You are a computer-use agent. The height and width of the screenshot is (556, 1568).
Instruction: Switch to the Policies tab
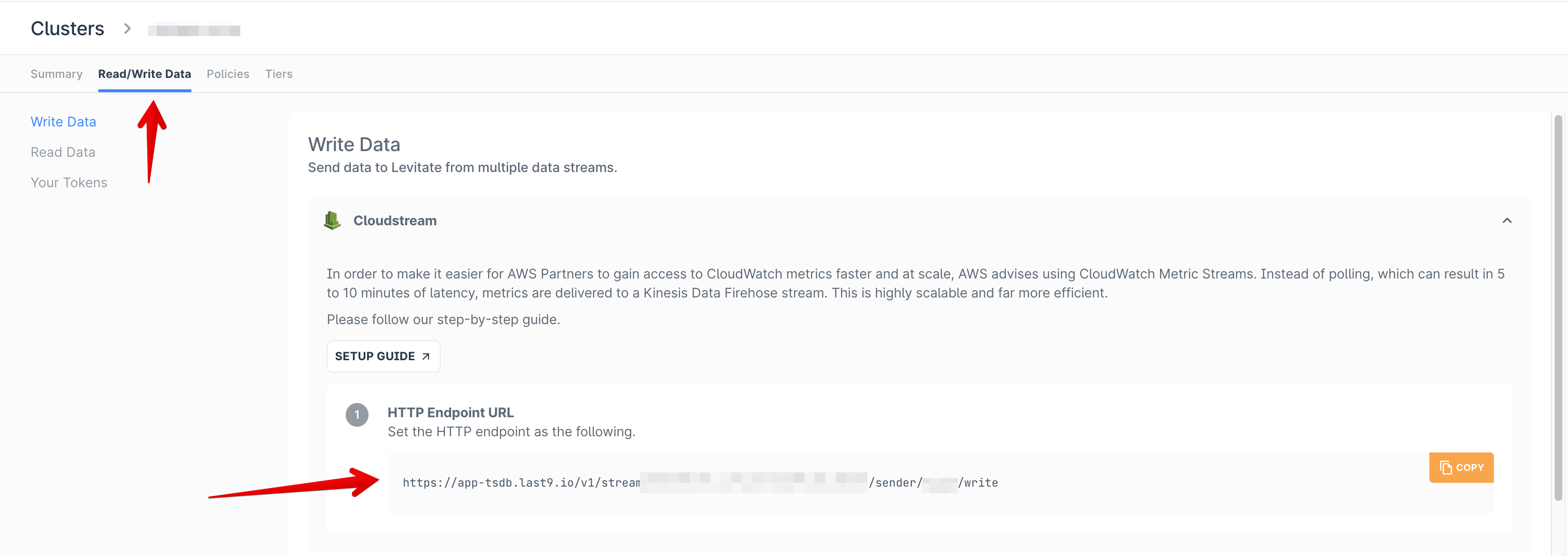click(x=227, y=74)
